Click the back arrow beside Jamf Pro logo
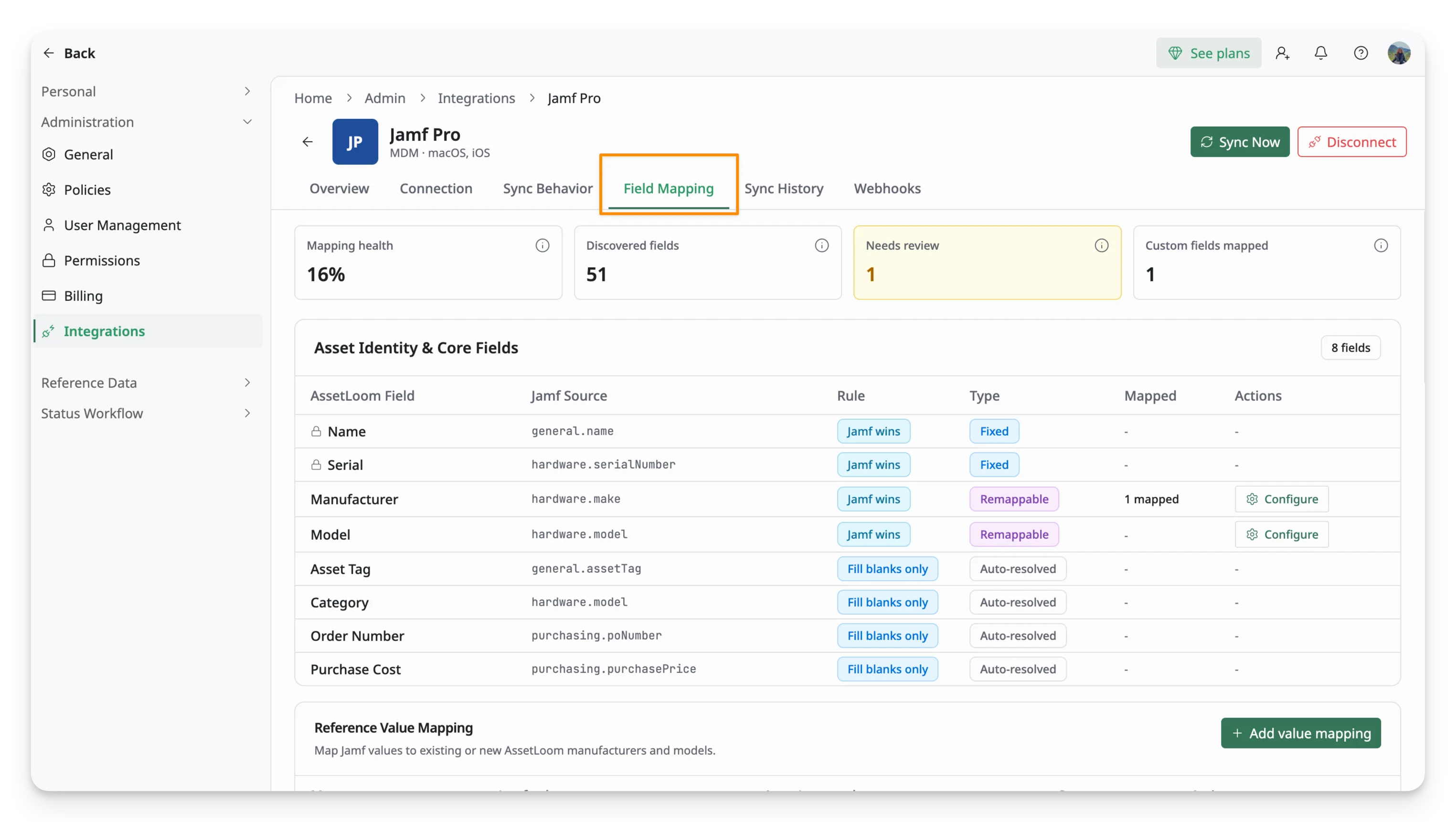The height and width of the screenshot is (822, 1456). tap(307, 141)
